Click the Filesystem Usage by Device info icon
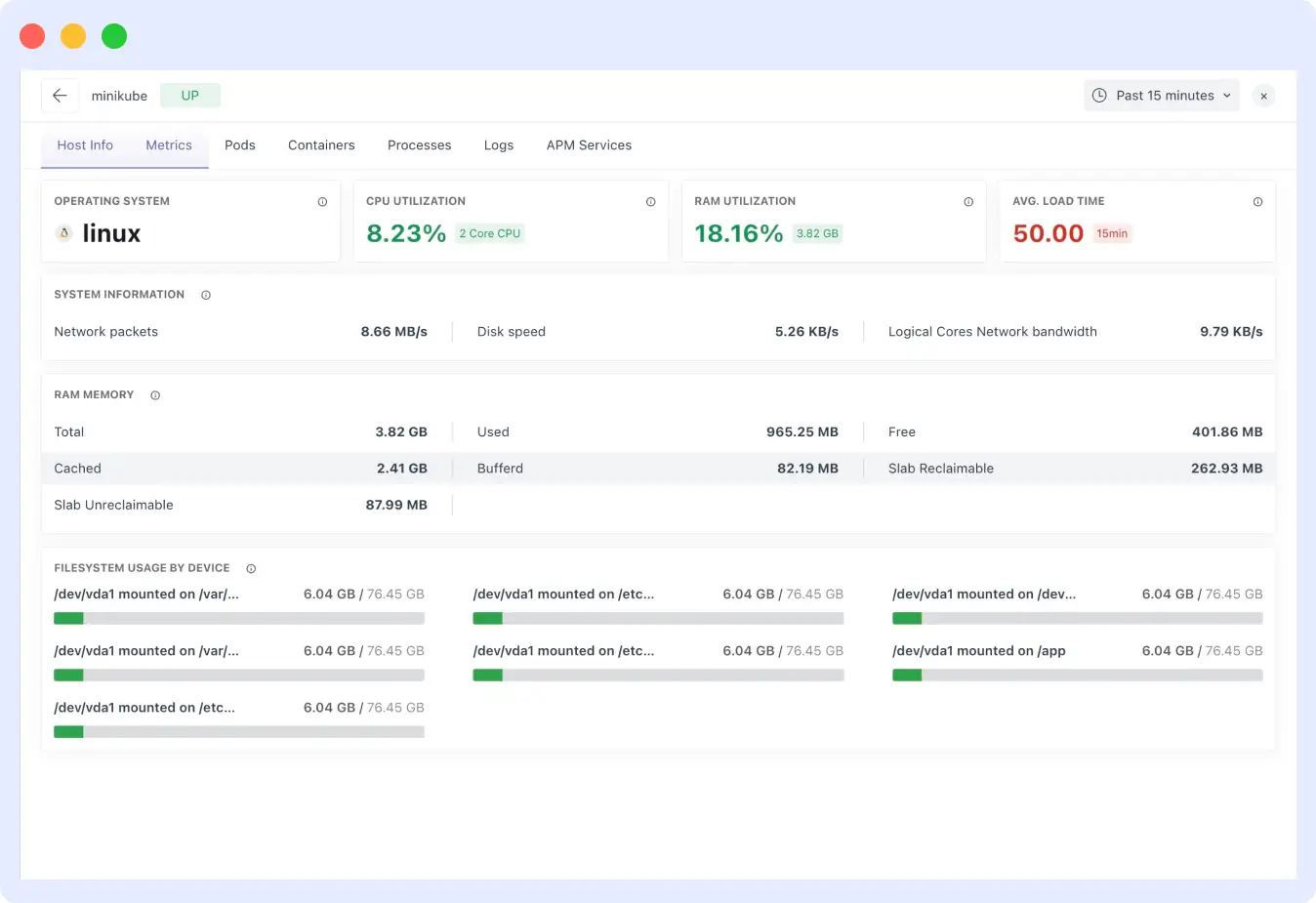The image size is (1316, 903). pos(251,567)
